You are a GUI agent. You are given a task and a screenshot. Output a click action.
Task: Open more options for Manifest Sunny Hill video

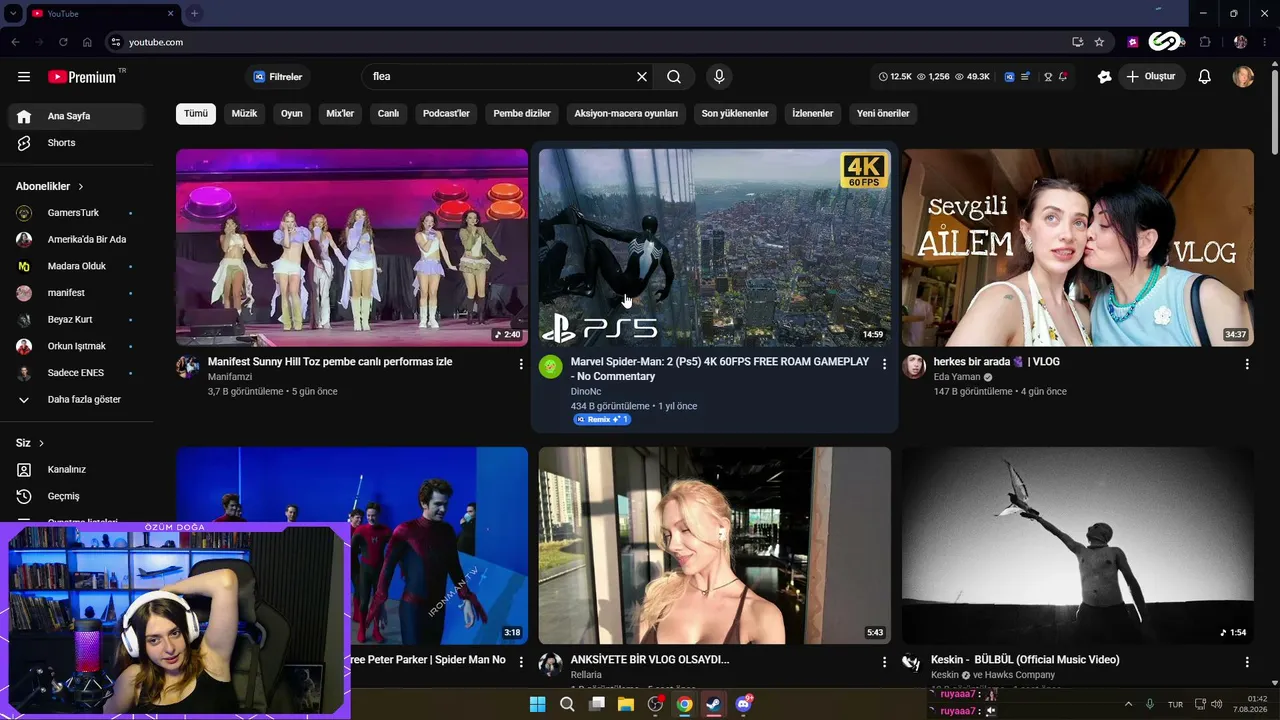[521, 365]
